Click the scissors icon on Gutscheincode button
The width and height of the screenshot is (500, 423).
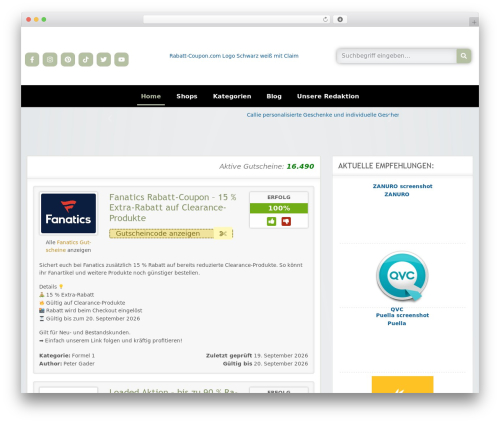(x=223, y=234)
